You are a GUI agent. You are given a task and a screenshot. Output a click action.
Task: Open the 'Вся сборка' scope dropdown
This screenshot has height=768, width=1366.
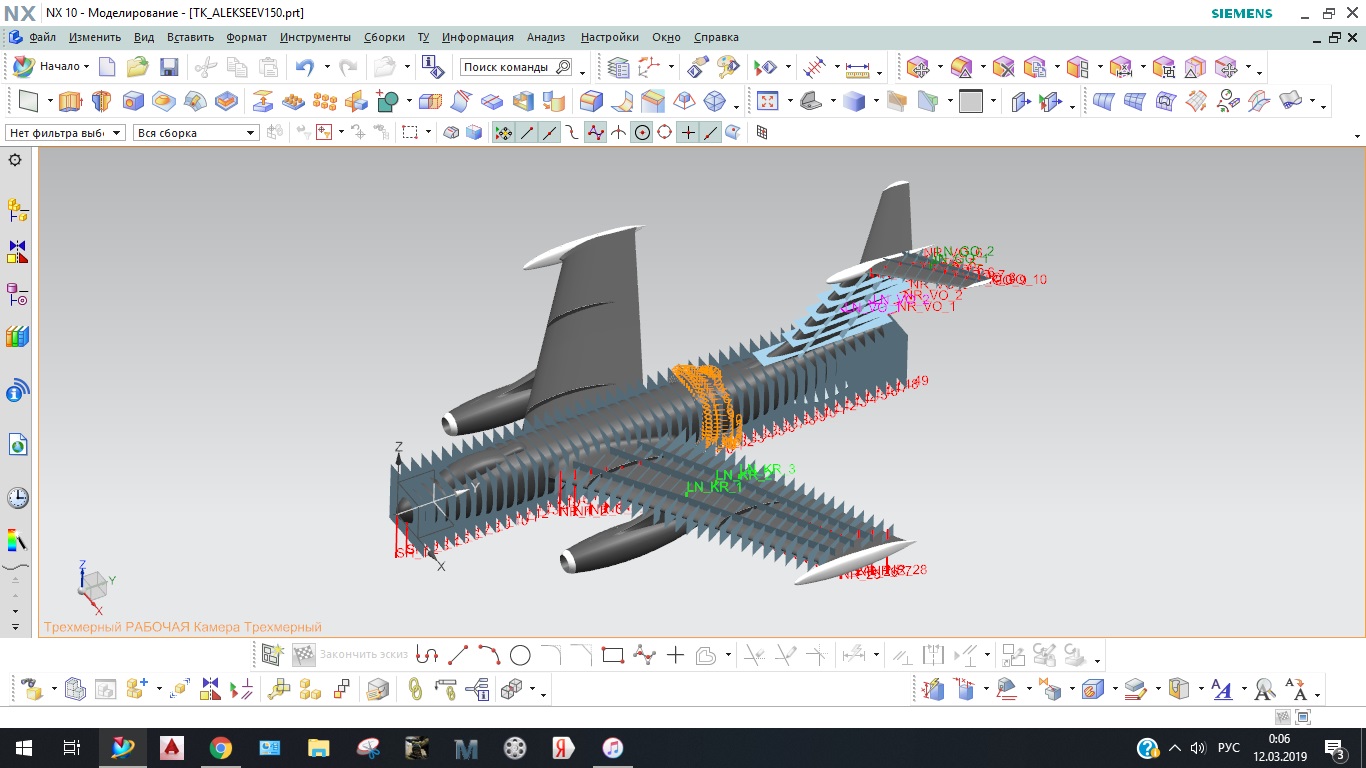point(196,132)
